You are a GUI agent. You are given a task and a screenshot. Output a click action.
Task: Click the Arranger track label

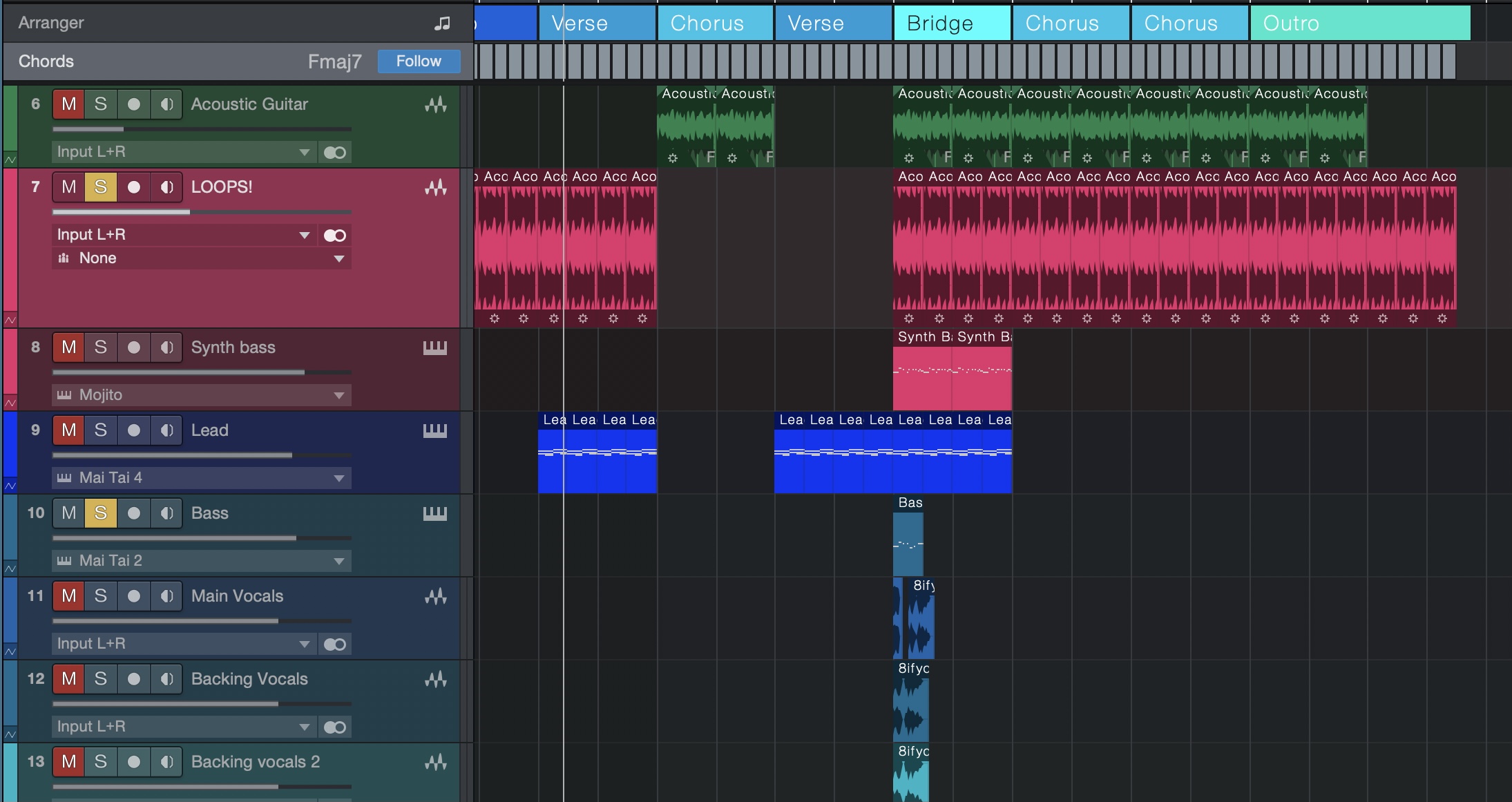[x=51, y=23]
